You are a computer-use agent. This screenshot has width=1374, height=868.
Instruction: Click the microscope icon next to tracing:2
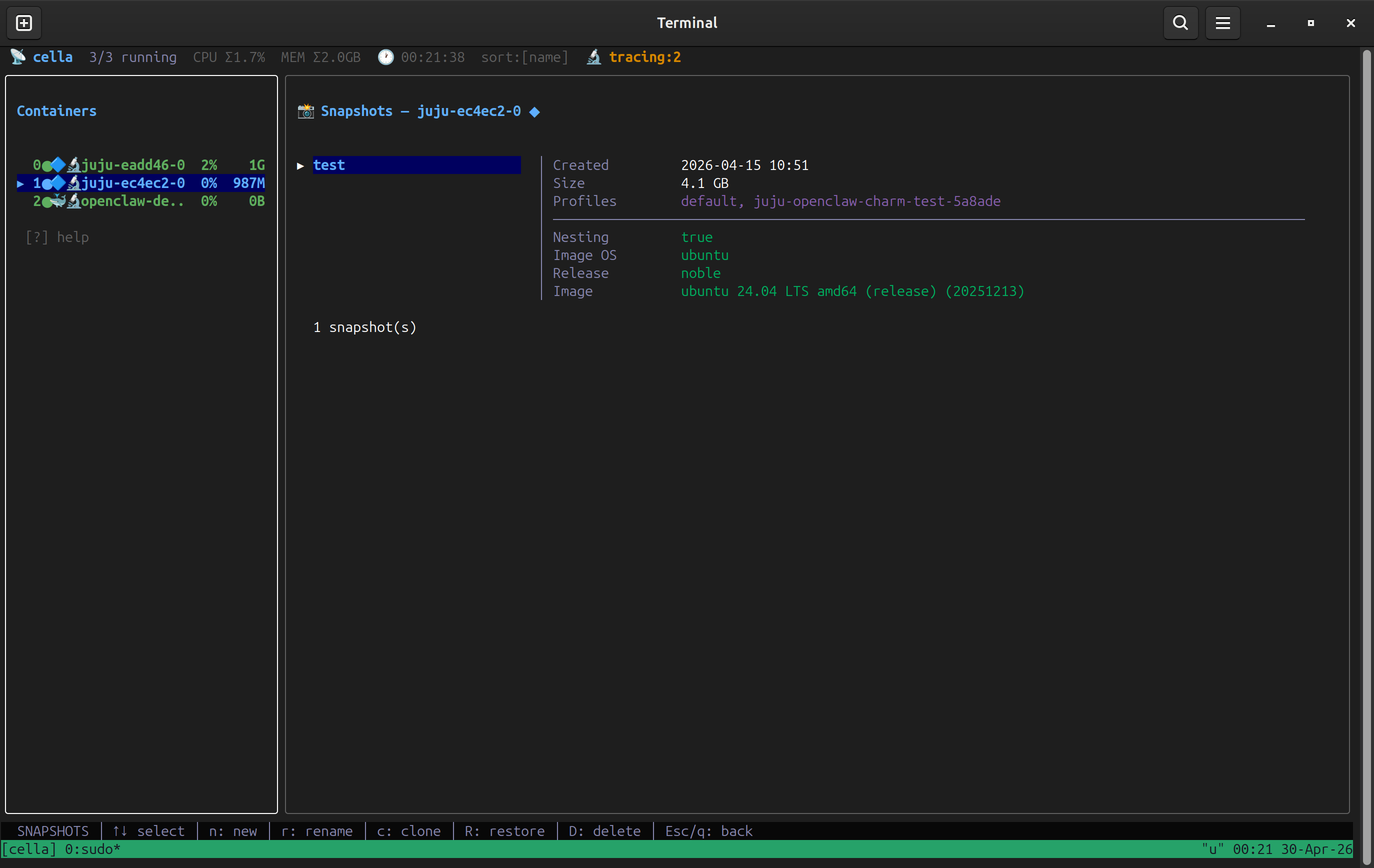[593, 57]
